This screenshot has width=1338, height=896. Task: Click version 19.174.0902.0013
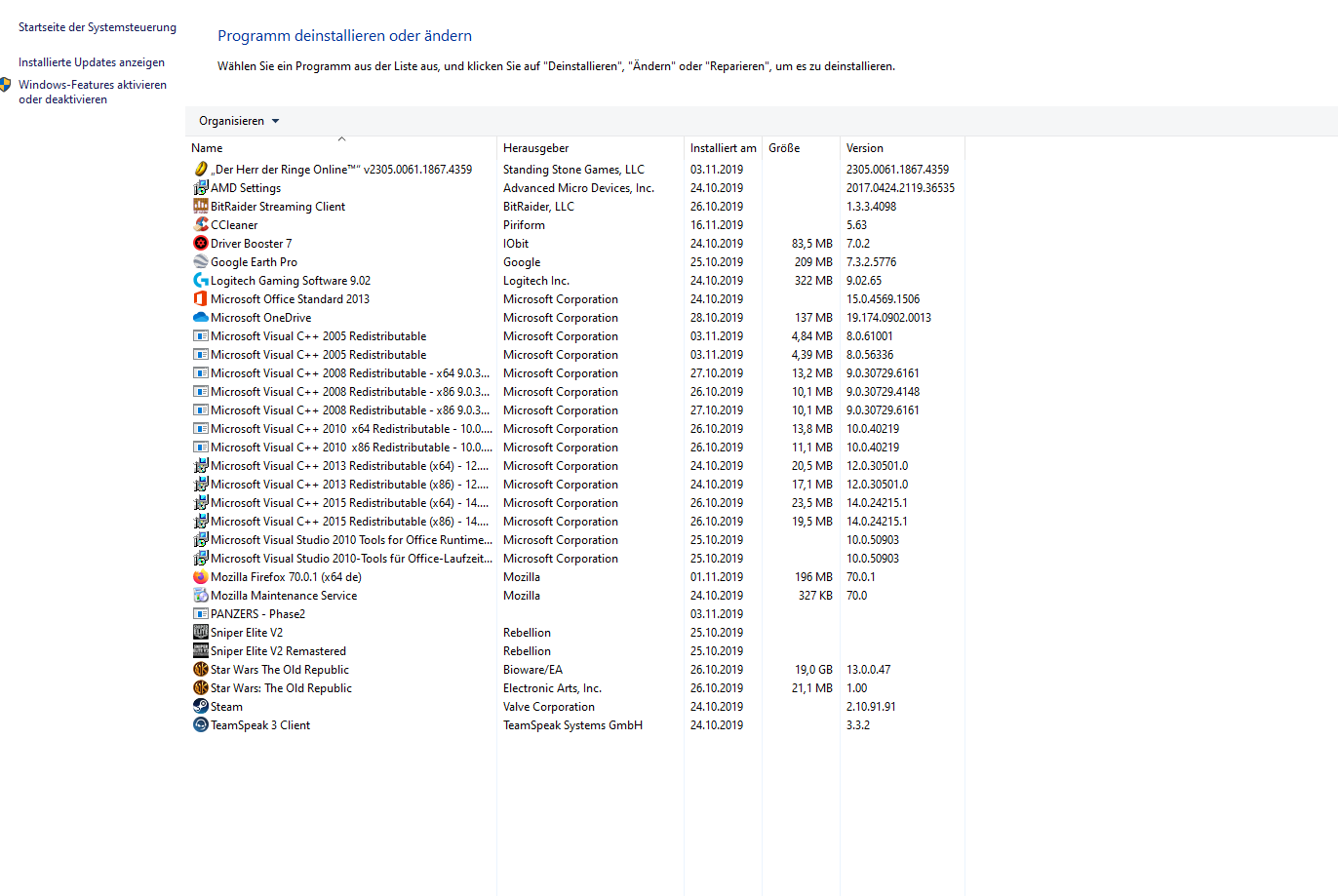[888, 318]
